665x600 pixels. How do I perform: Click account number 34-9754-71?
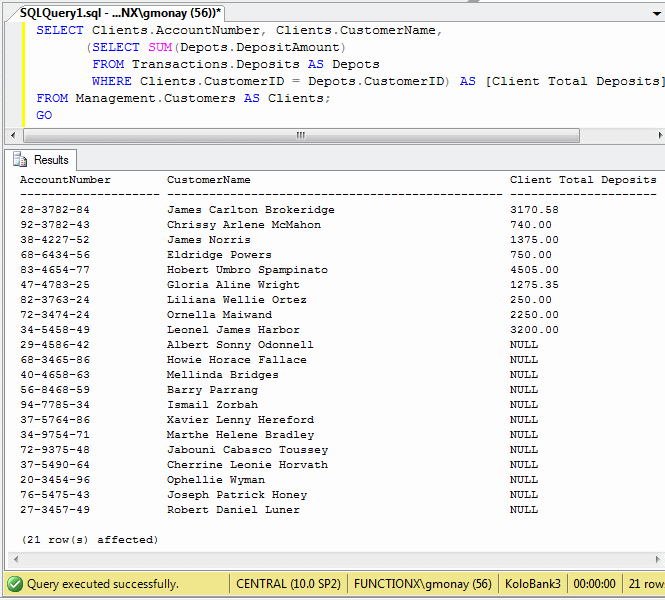[x=55, y=435]
